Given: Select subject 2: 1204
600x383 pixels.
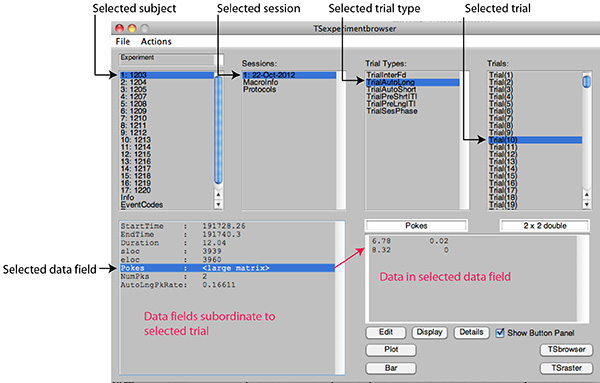Looking at the screenshot, I should click(167, 82).
